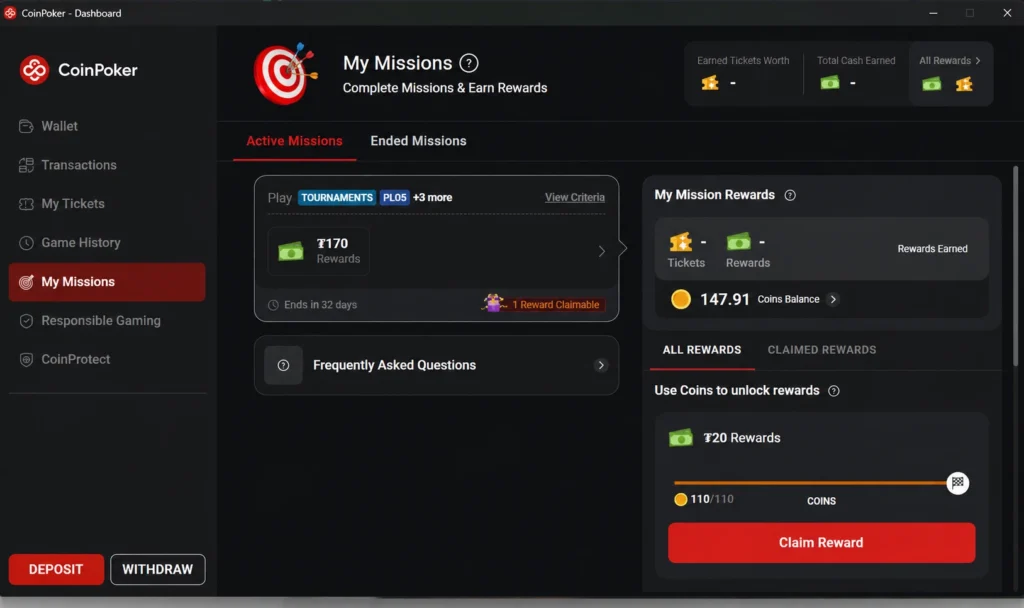The height and width of the screenshot is (608, 1024).
Task: Switch to Active Missions tab
Action: tap(295, 141)
